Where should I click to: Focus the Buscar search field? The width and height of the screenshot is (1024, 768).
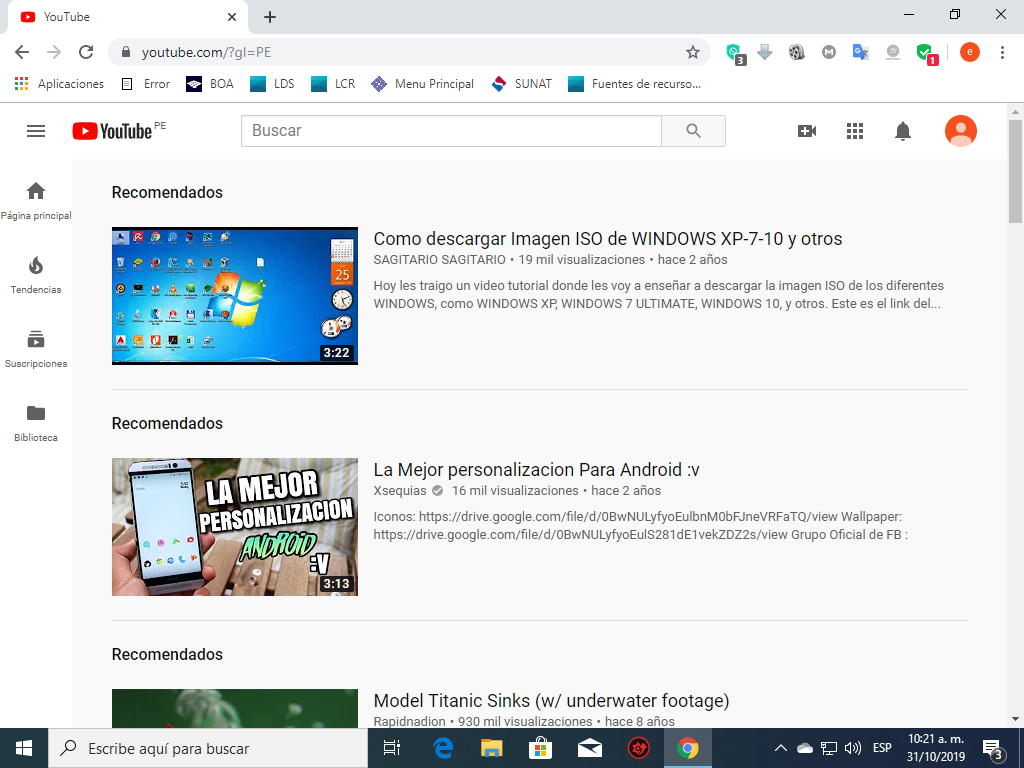click(x=451, y=131)
